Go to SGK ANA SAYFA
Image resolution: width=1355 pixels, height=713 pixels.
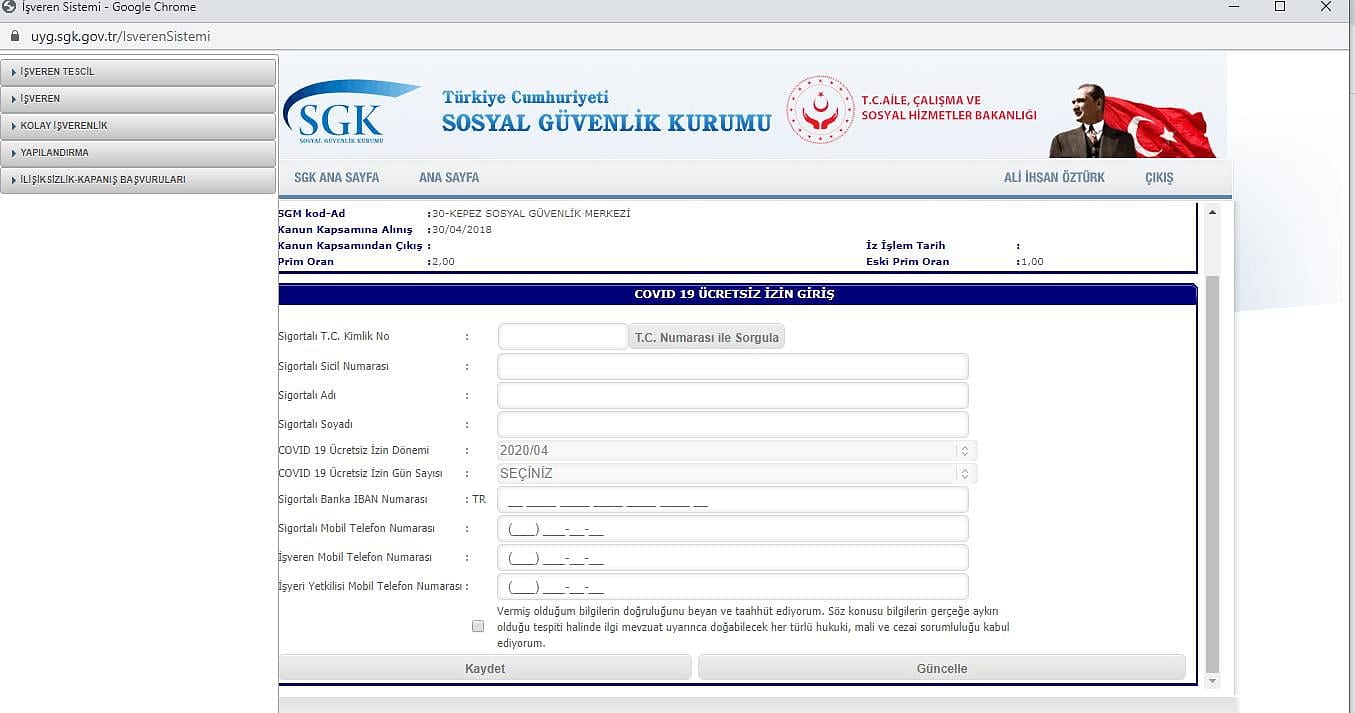[337, 177]
